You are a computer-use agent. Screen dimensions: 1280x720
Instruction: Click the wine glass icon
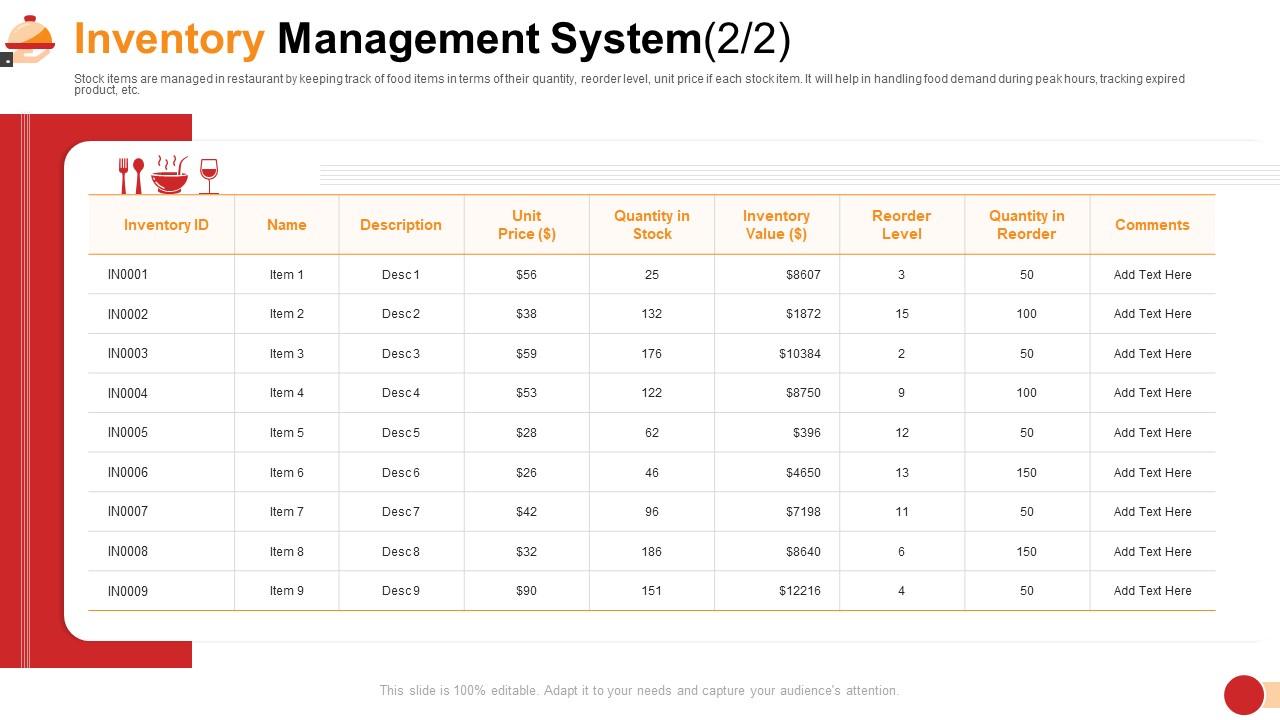pos(208,175)
